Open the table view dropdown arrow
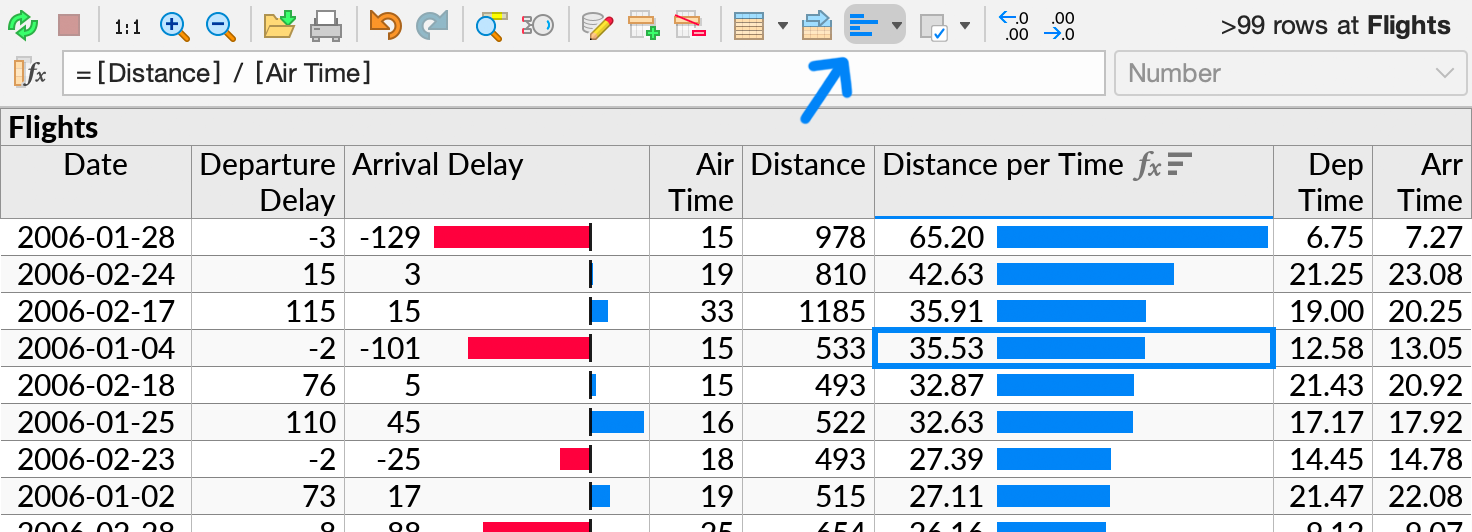This screenshot has height=532, width=1472. tap(782, 25)
